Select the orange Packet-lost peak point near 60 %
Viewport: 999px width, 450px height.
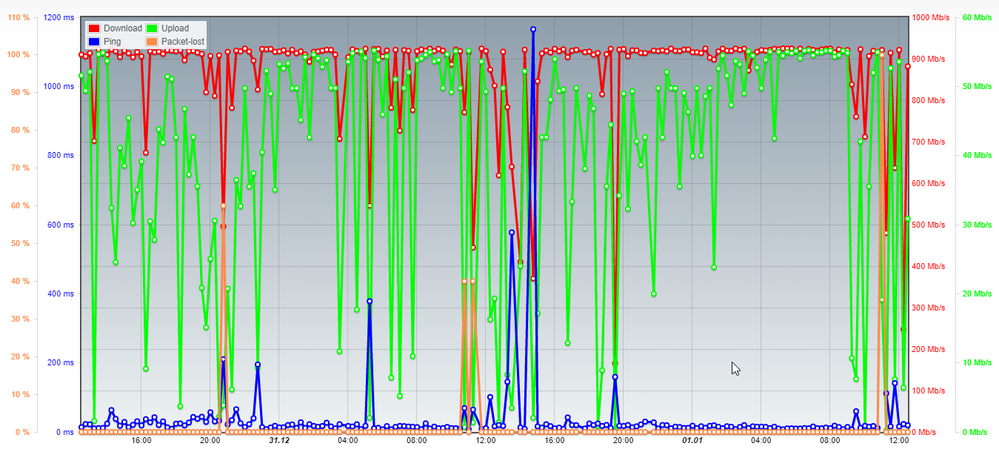[223, 206]
